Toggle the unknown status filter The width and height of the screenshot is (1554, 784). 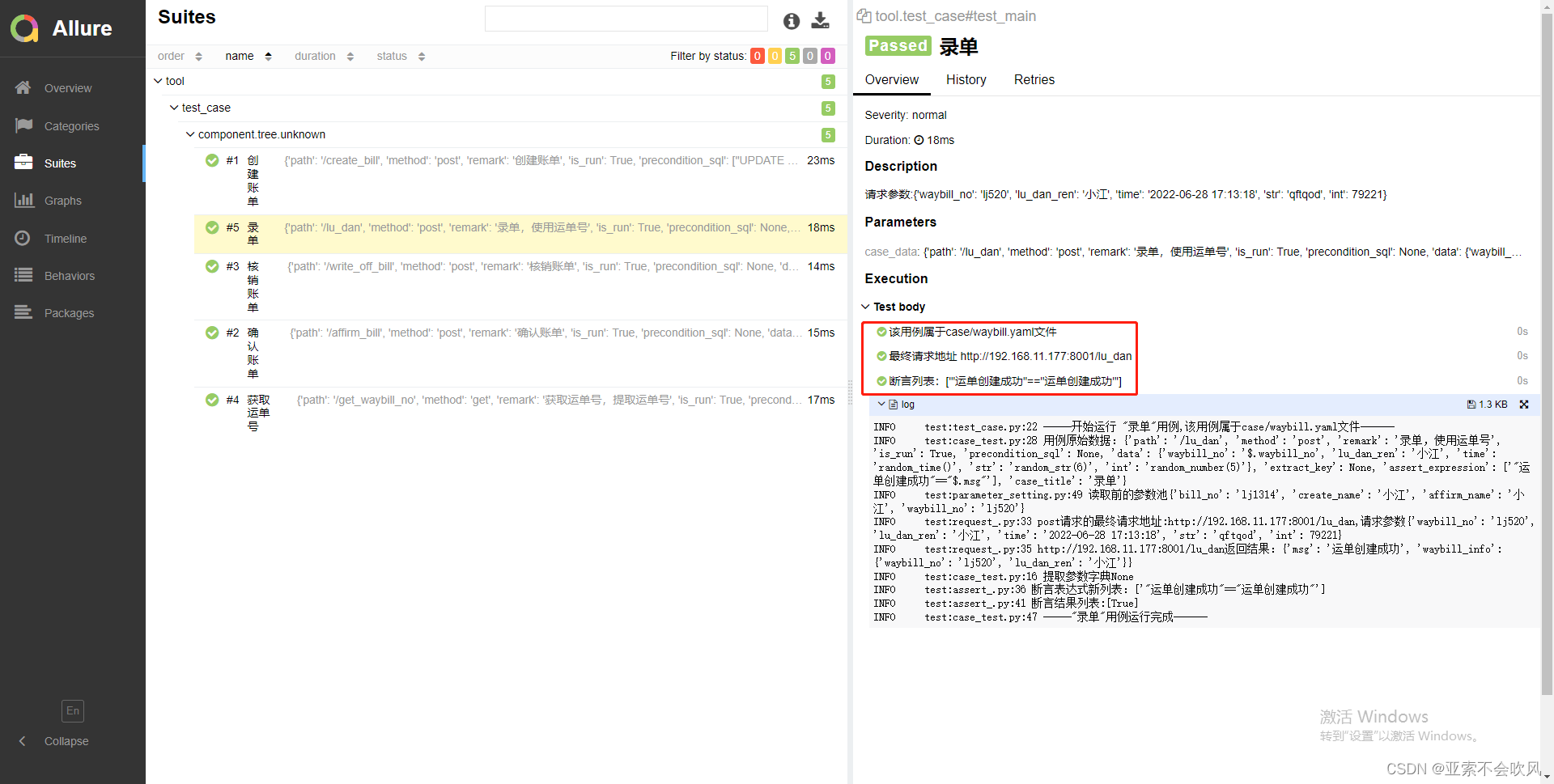click(x=828, y=56)
